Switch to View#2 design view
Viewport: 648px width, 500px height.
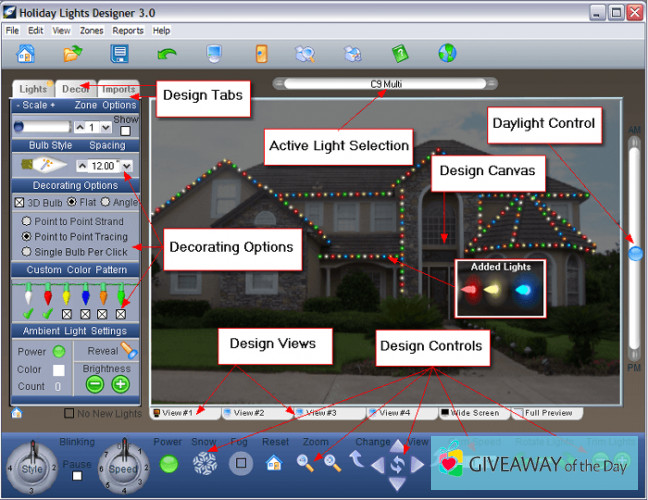[243, 412]
